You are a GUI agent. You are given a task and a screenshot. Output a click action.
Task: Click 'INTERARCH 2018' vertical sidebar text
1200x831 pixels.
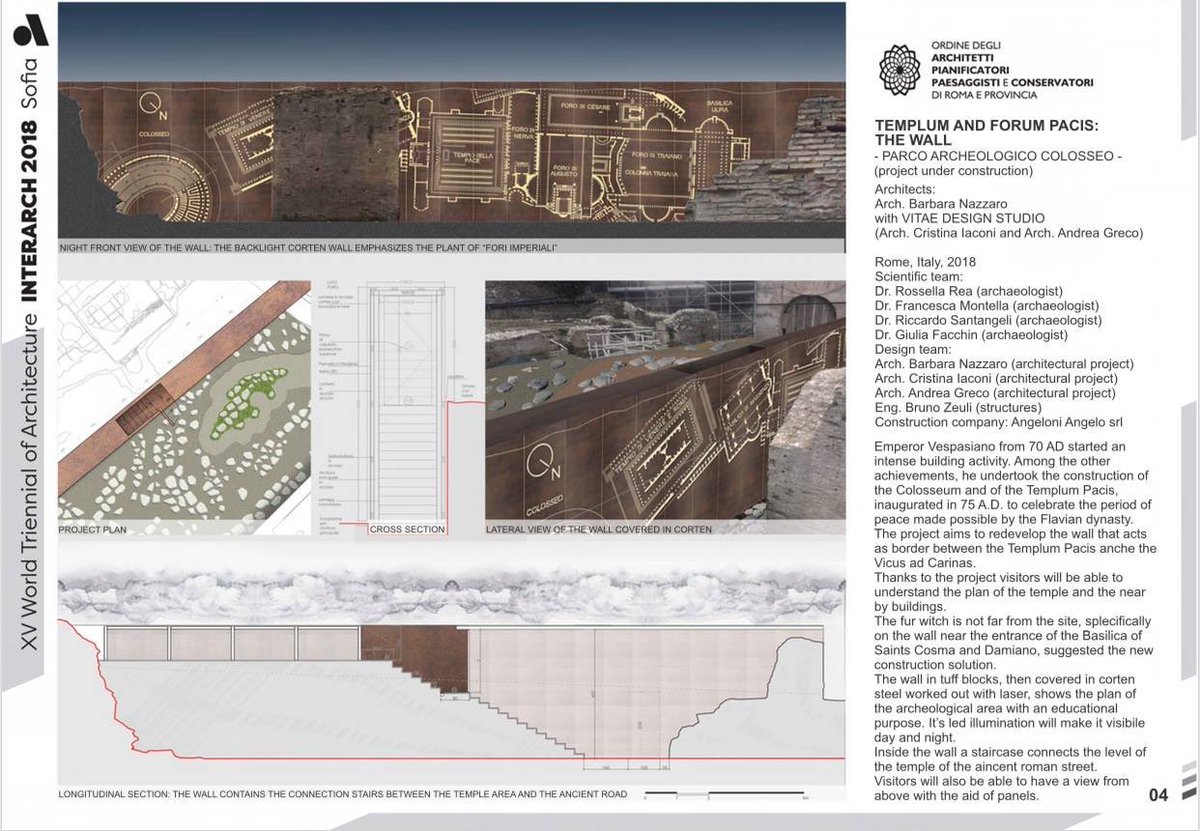(x=31, y=210)
